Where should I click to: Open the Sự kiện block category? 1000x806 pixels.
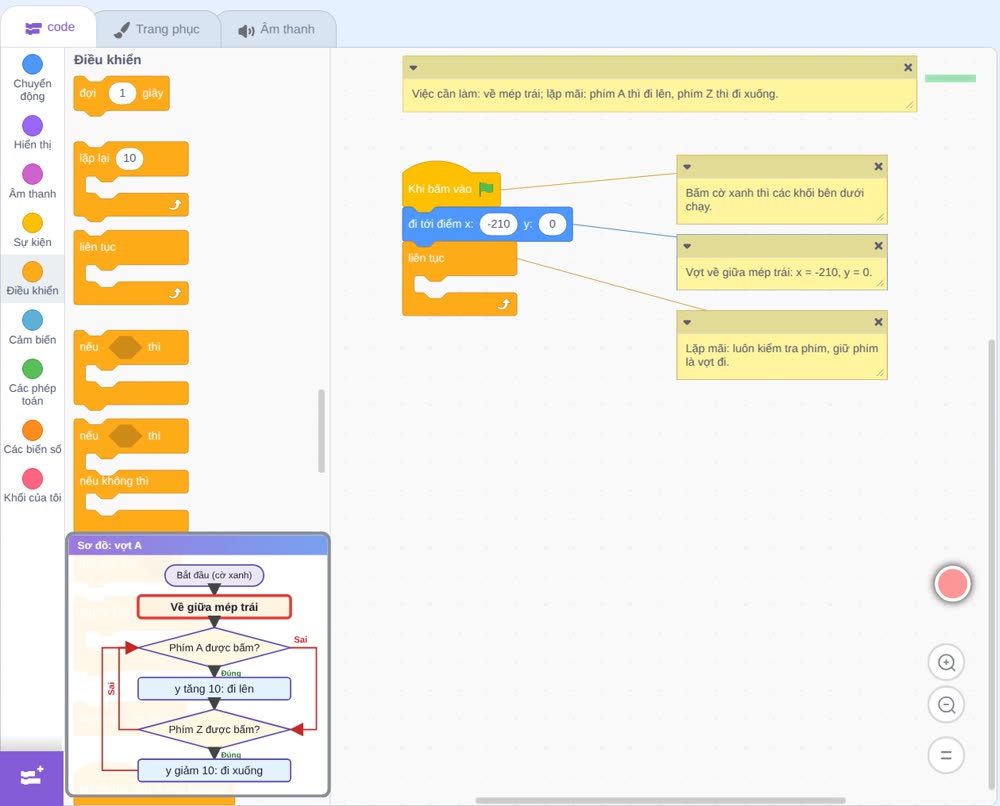click(33, 230)
